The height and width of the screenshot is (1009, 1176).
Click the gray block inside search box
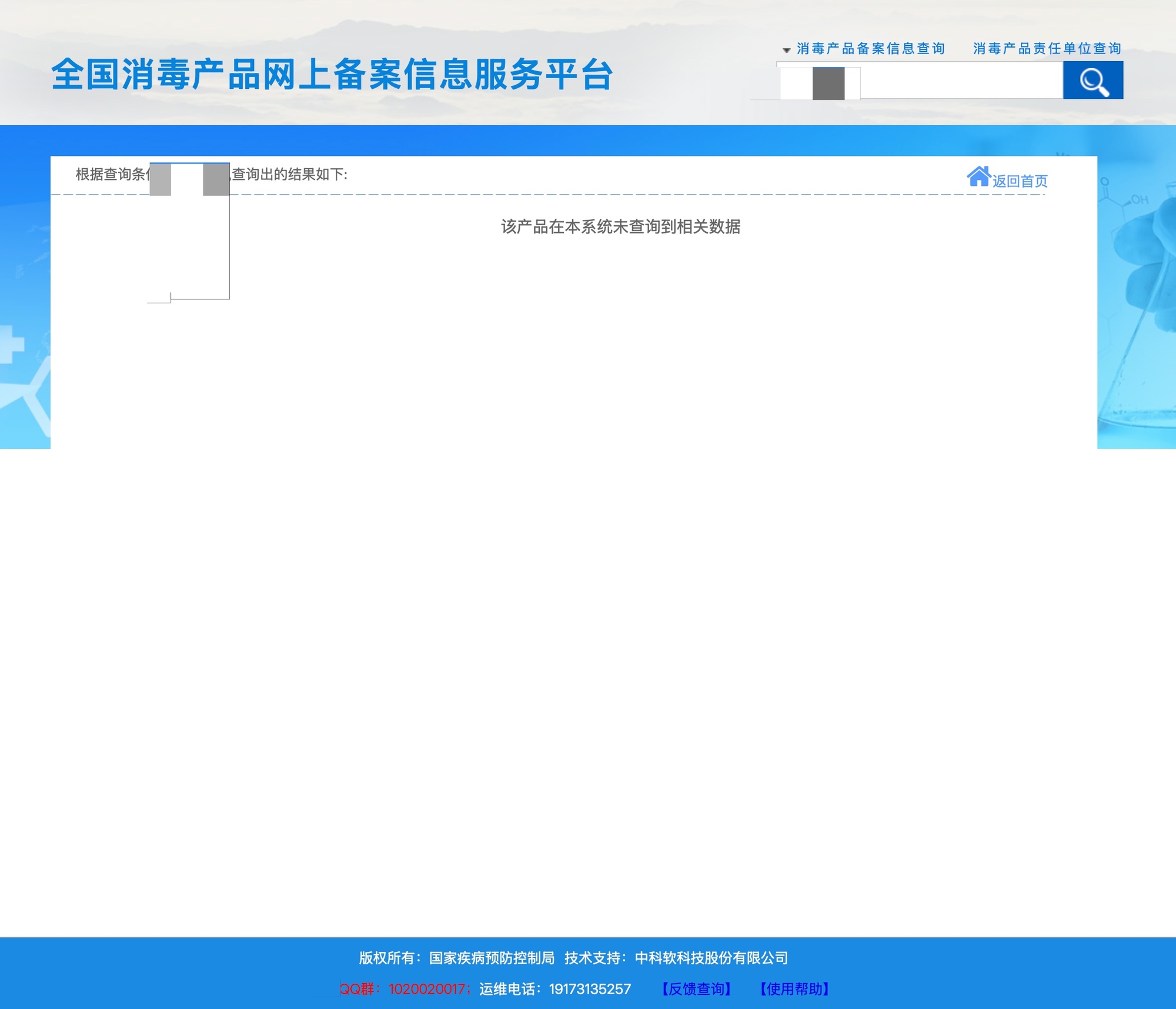[828, 83]
